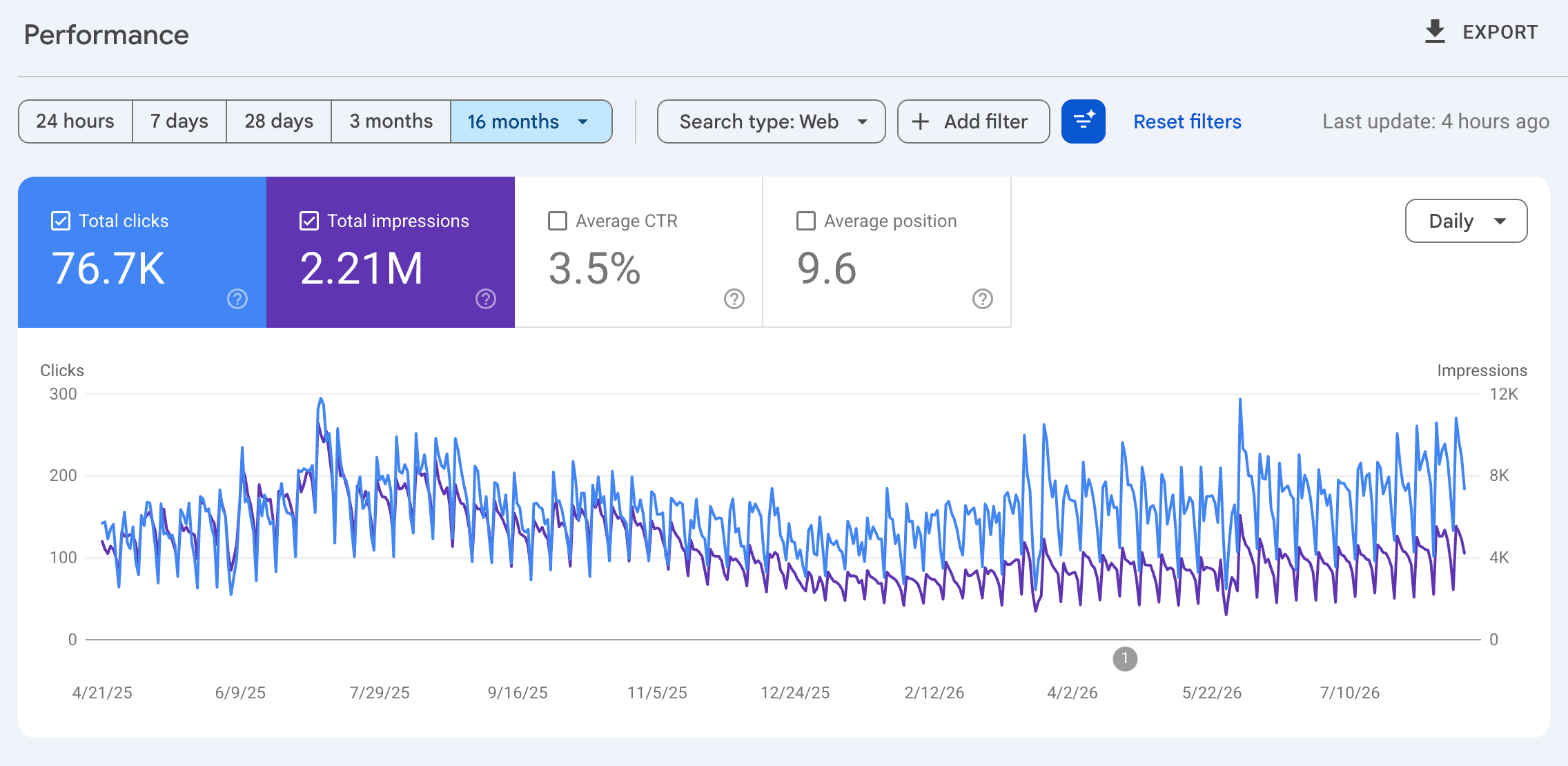Click the 2.21M total impressions value
The width and height of the screenshot is (1568, 766).
pos(362,268)
